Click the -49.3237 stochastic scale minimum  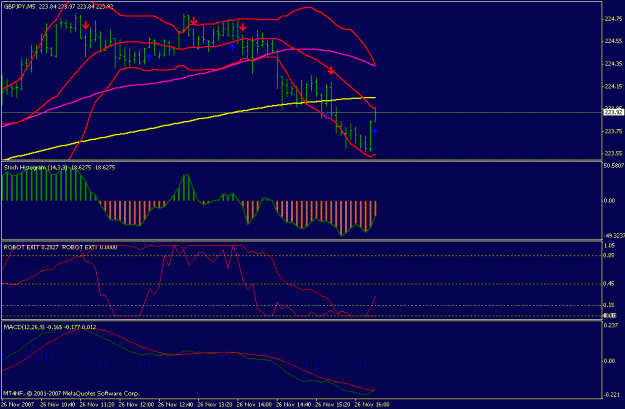point(614,236)
